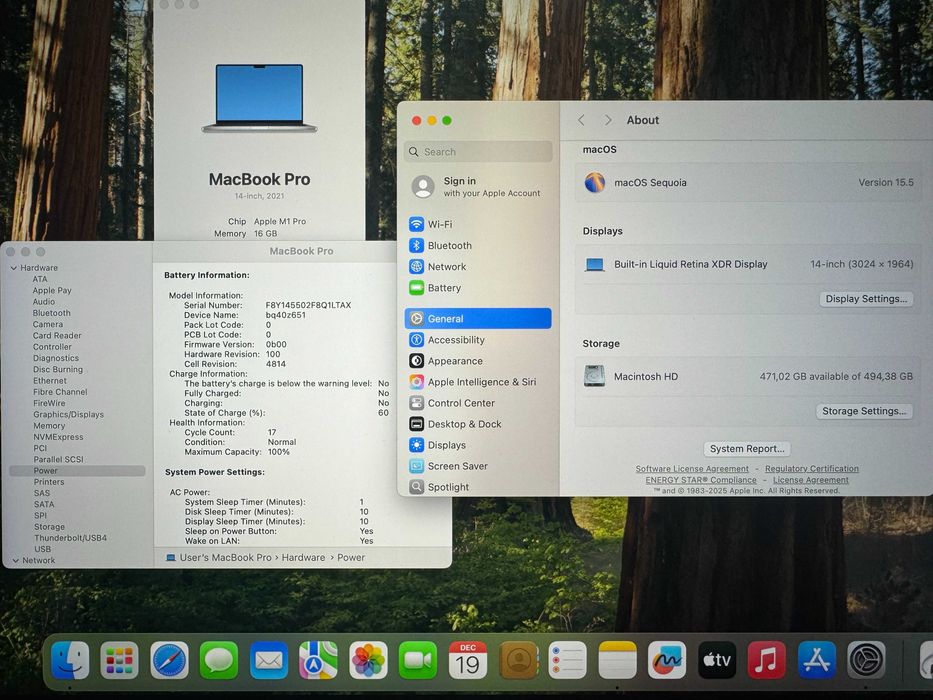The image size is (933, 700).
Task: Click Storage Settings button
Action: pyautogui.click(x=864, y=411)
